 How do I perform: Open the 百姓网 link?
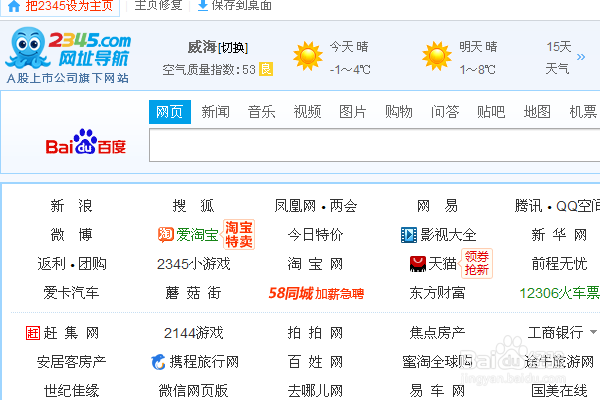pos(315,362)
